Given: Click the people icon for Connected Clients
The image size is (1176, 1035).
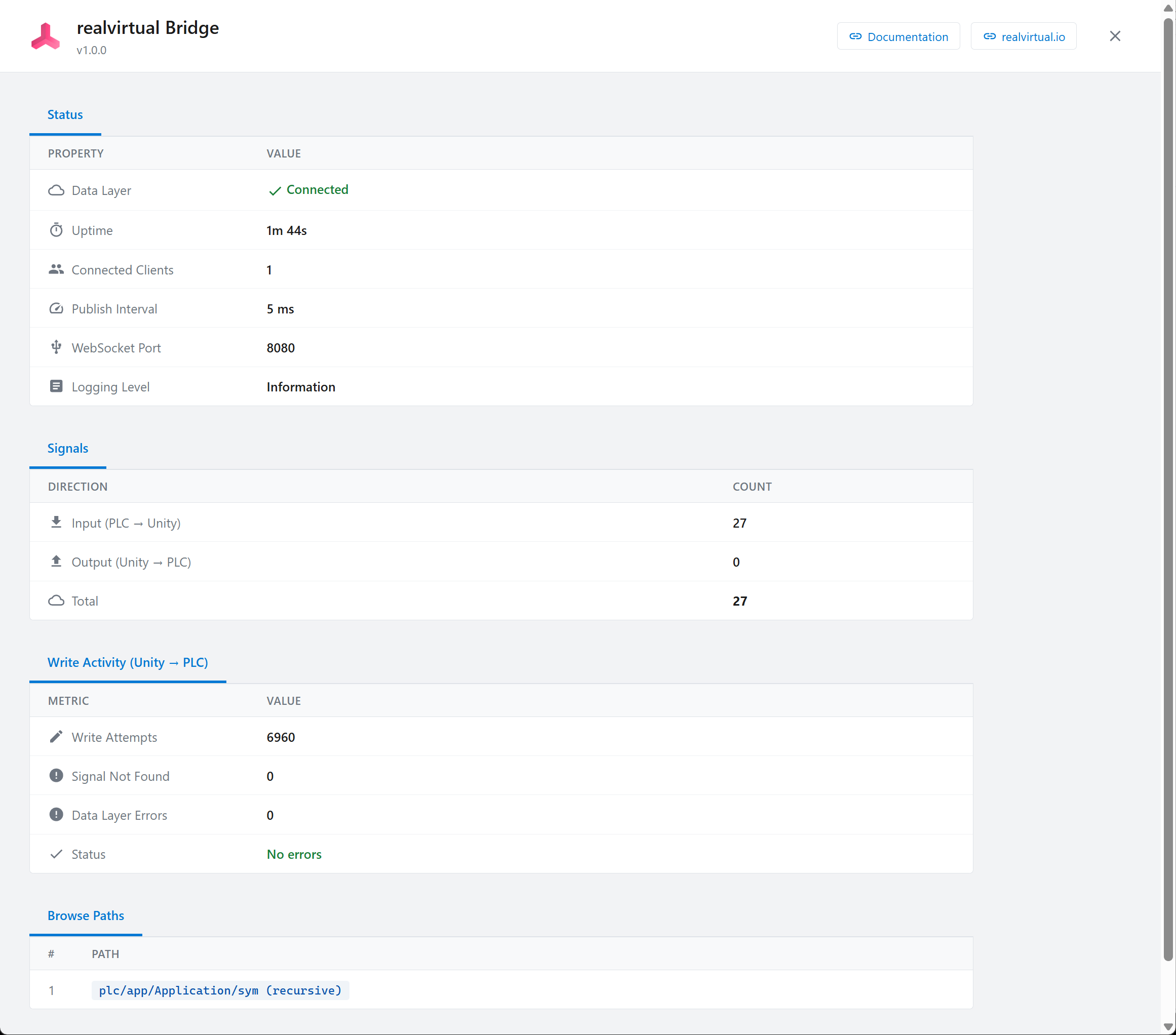Looking at the screenshot, I should point(56,269).
